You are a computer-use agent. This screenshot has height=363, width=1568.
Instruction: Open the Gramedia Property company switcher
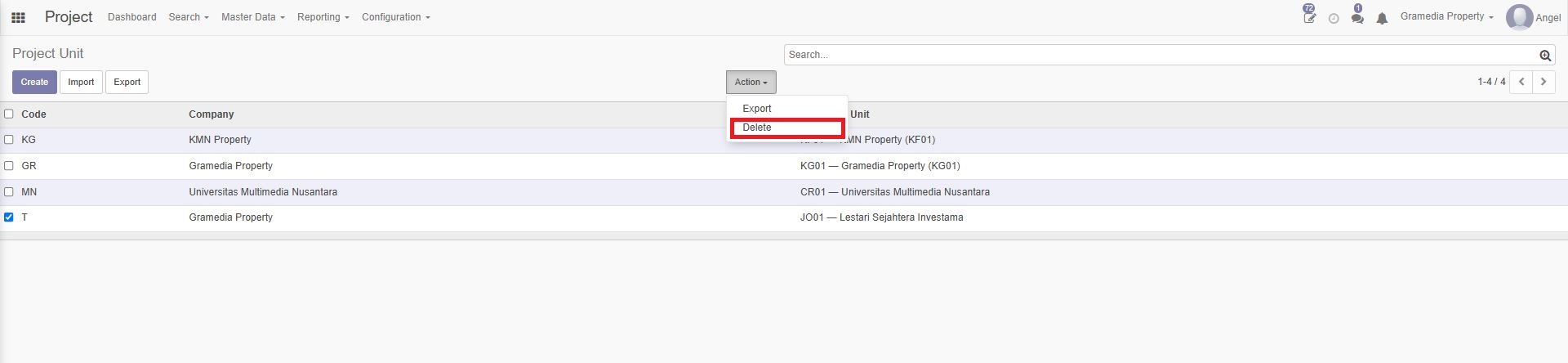click(x=1446, y=16)
